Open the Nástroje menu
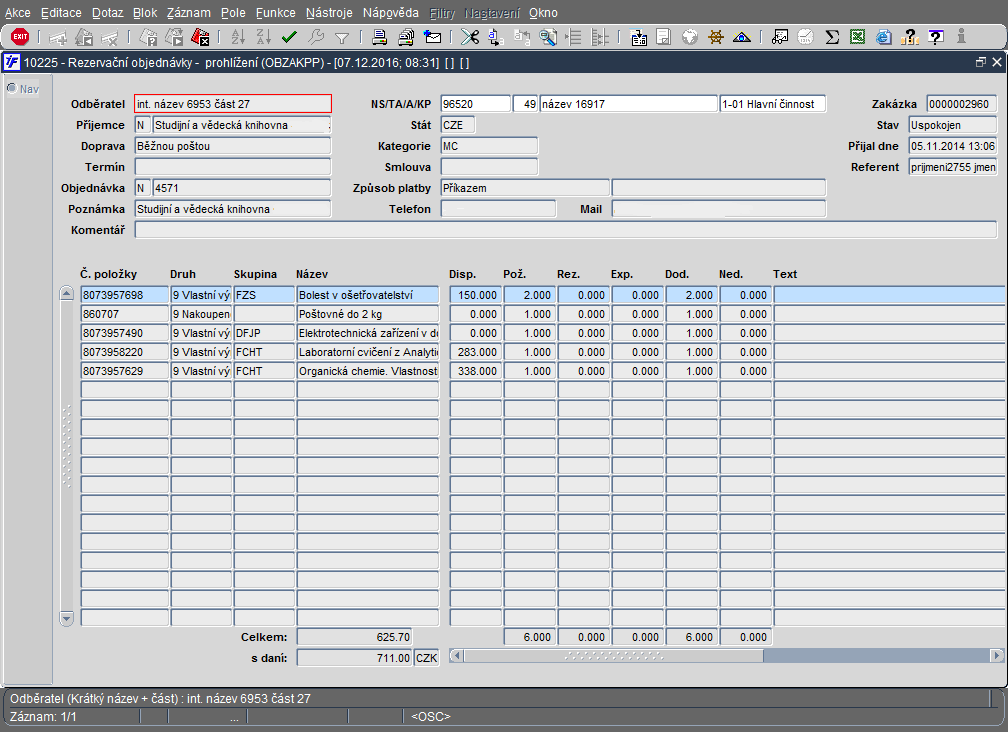Screen dimensions: 1008x732 pyautogui.click(x=329, y=13)
